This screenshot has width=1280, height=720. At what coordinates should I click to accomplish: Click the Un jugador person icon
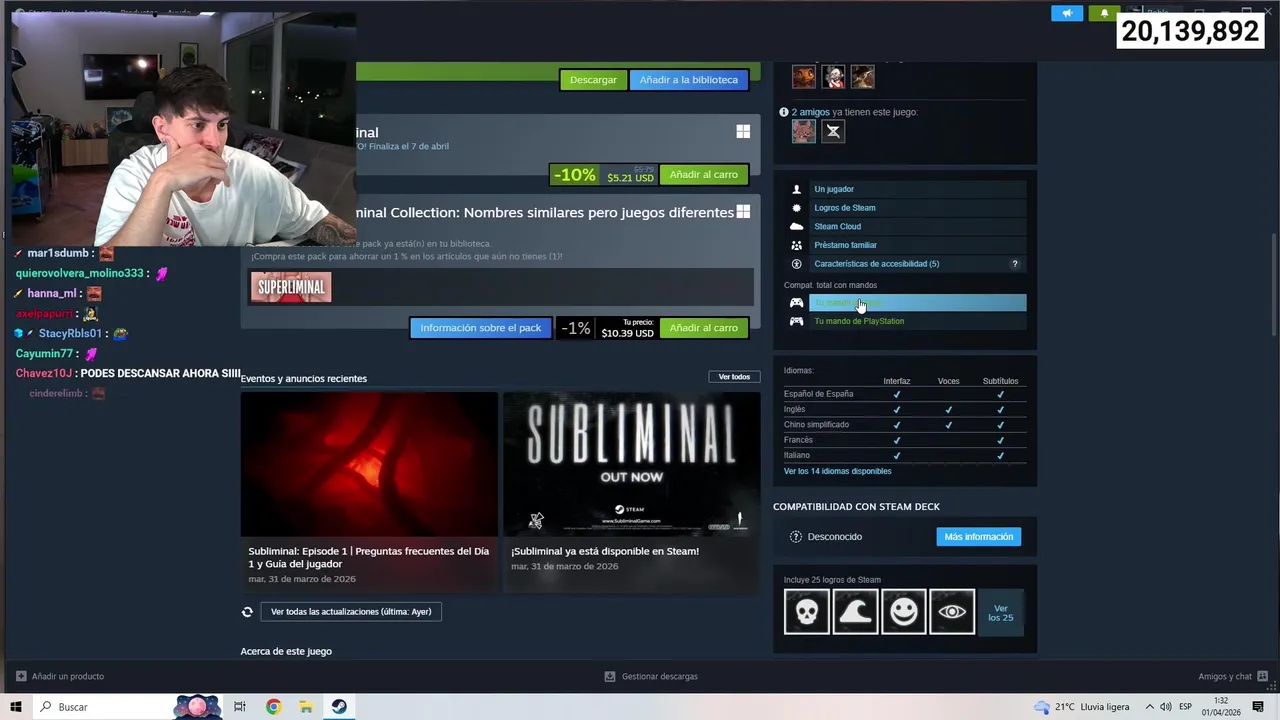click(x=796, y=189)
